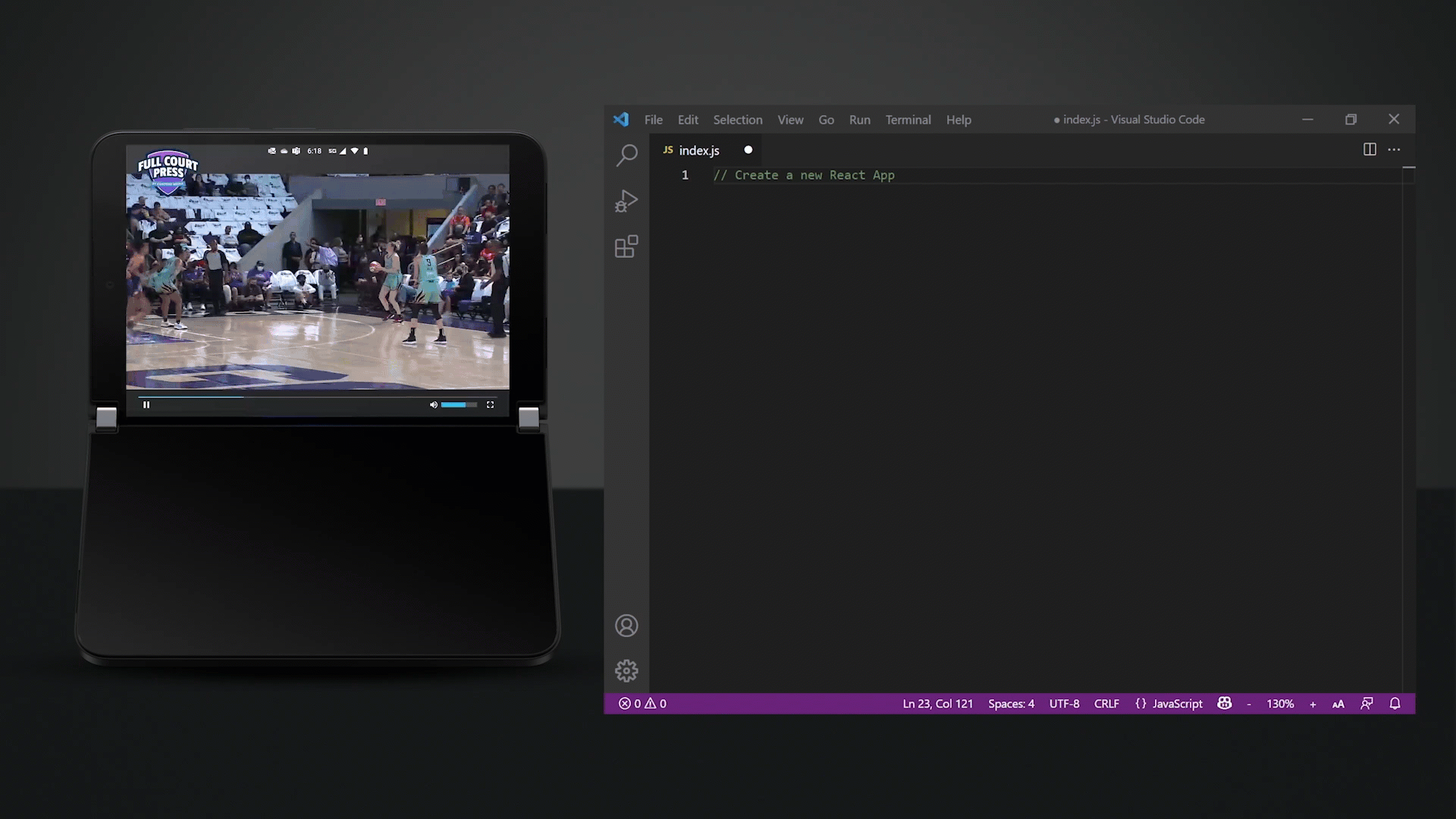The width and height of the screenshot is (1456, 819).
Task: Pause the basketball video
Action: (146, 405)
